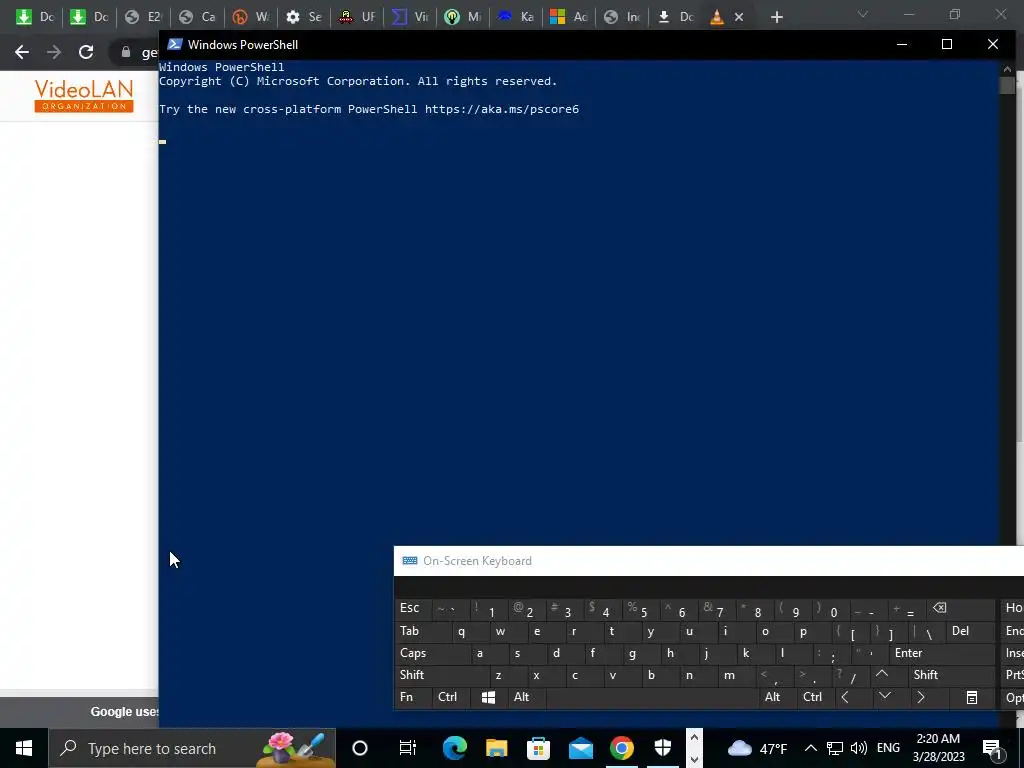1024x768 pixels.
Task: Open Windows Security shield on taskbar
Action: 663,748
